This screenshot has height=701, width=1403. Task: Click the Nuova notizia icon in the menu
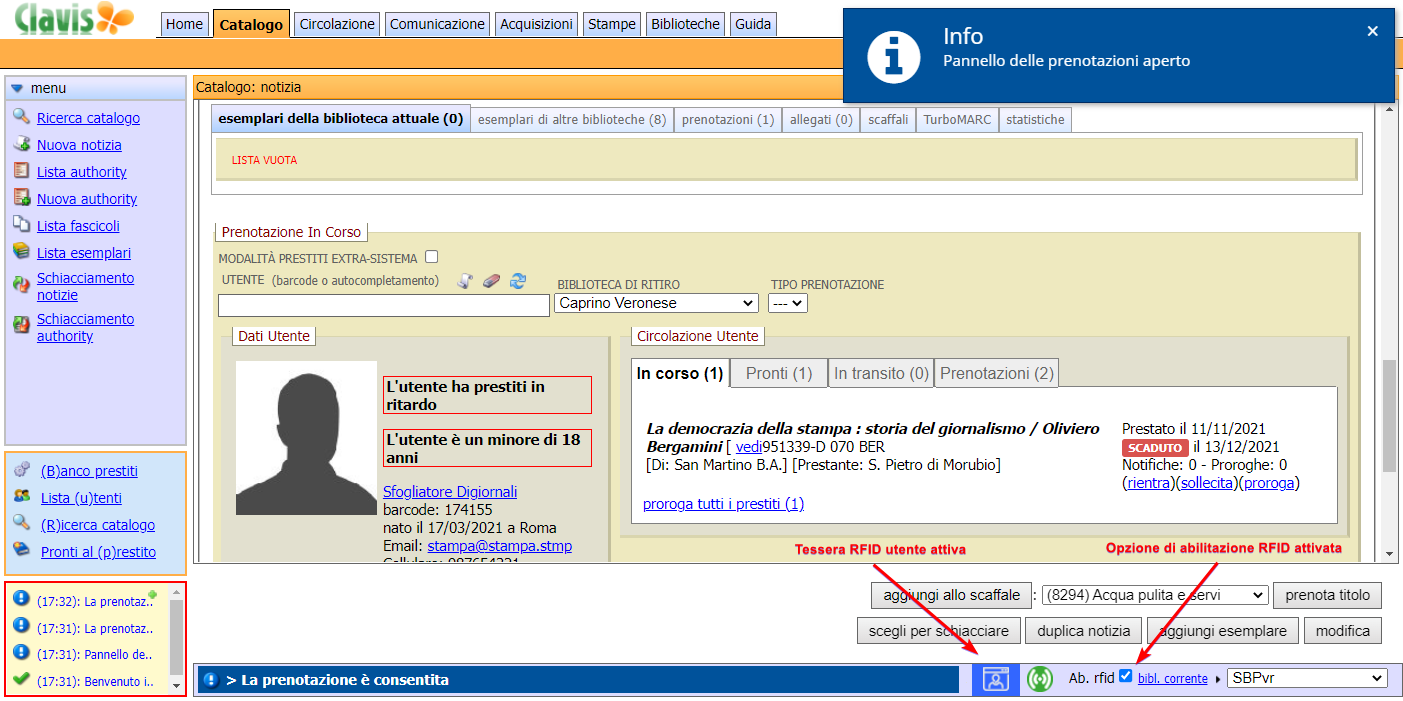pos(21,144)
